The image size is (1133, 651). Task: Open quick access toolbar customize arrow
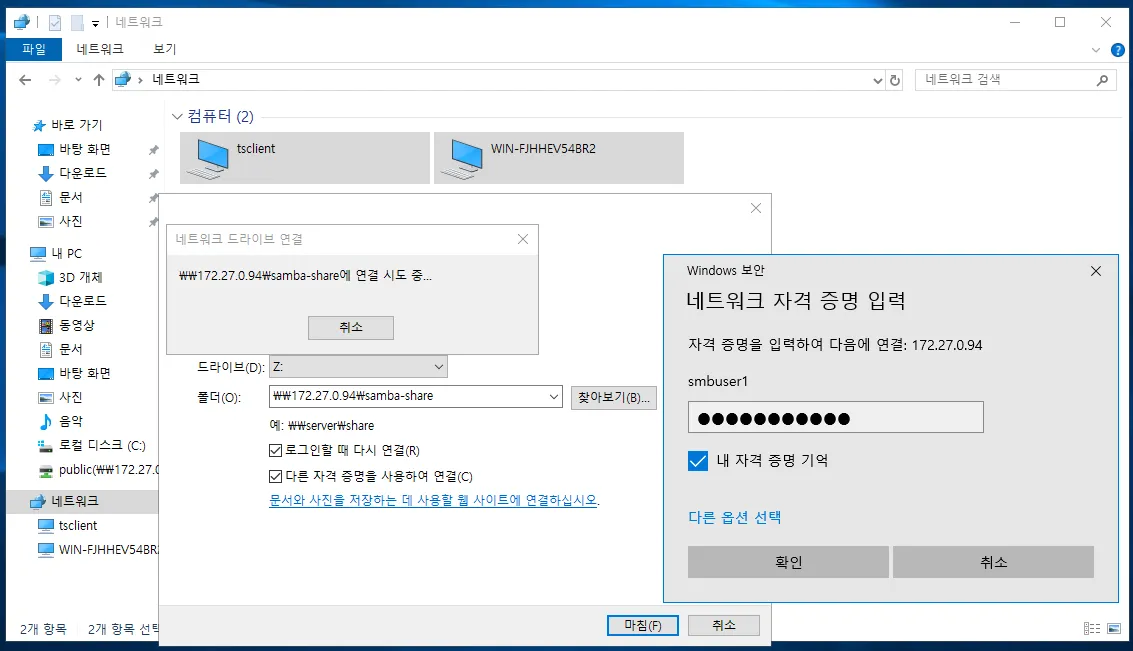[x=95, y=24]
